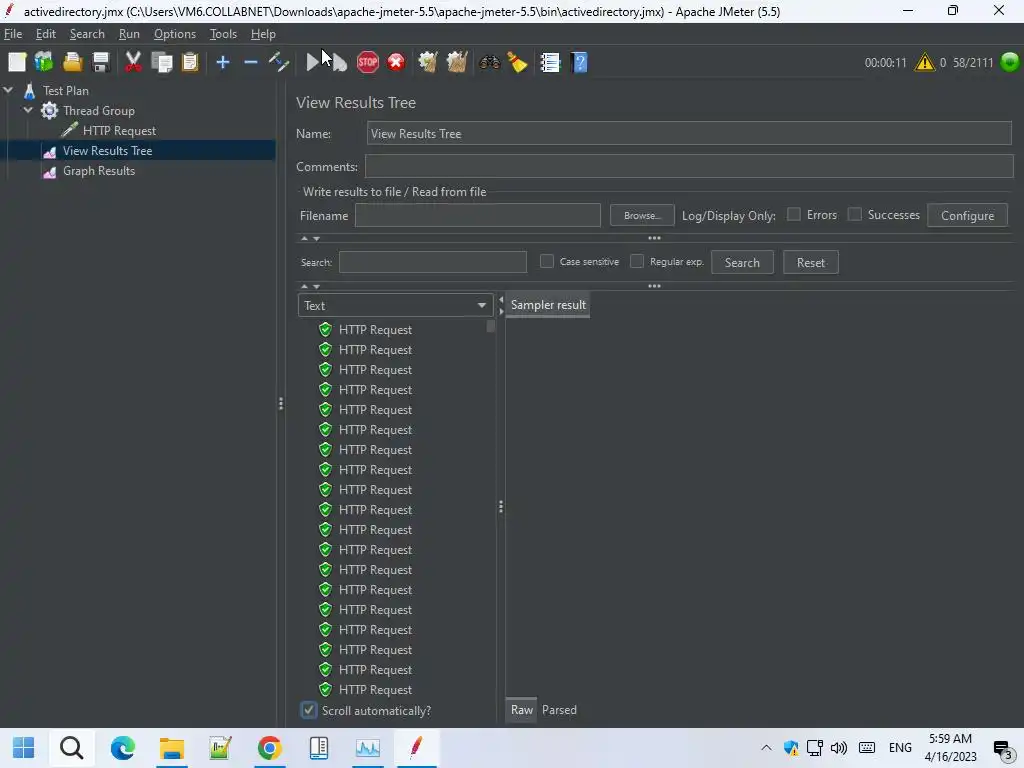
Task: Click collapse arrows above the Search row
Action: [x=310, y=239]
